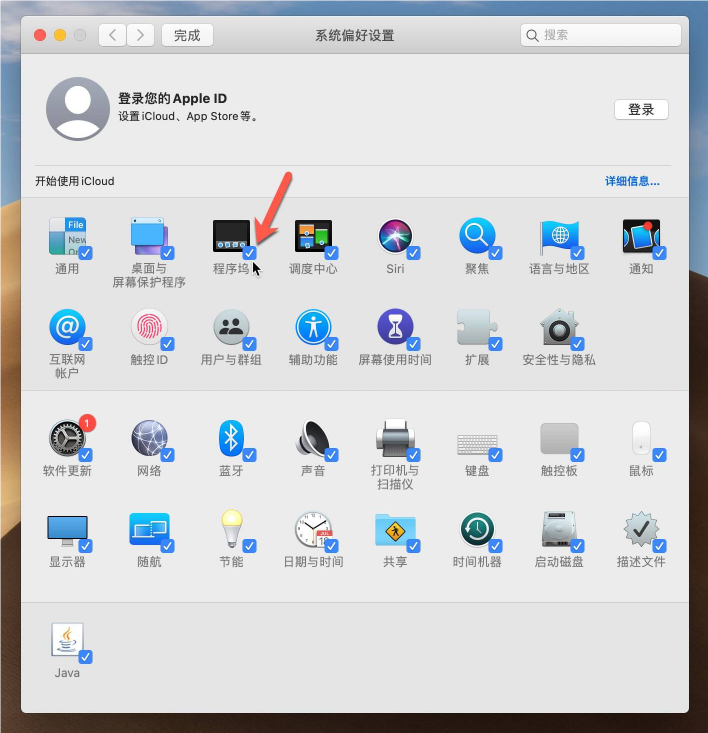Open the Siri preference icon

click(395, 236)
